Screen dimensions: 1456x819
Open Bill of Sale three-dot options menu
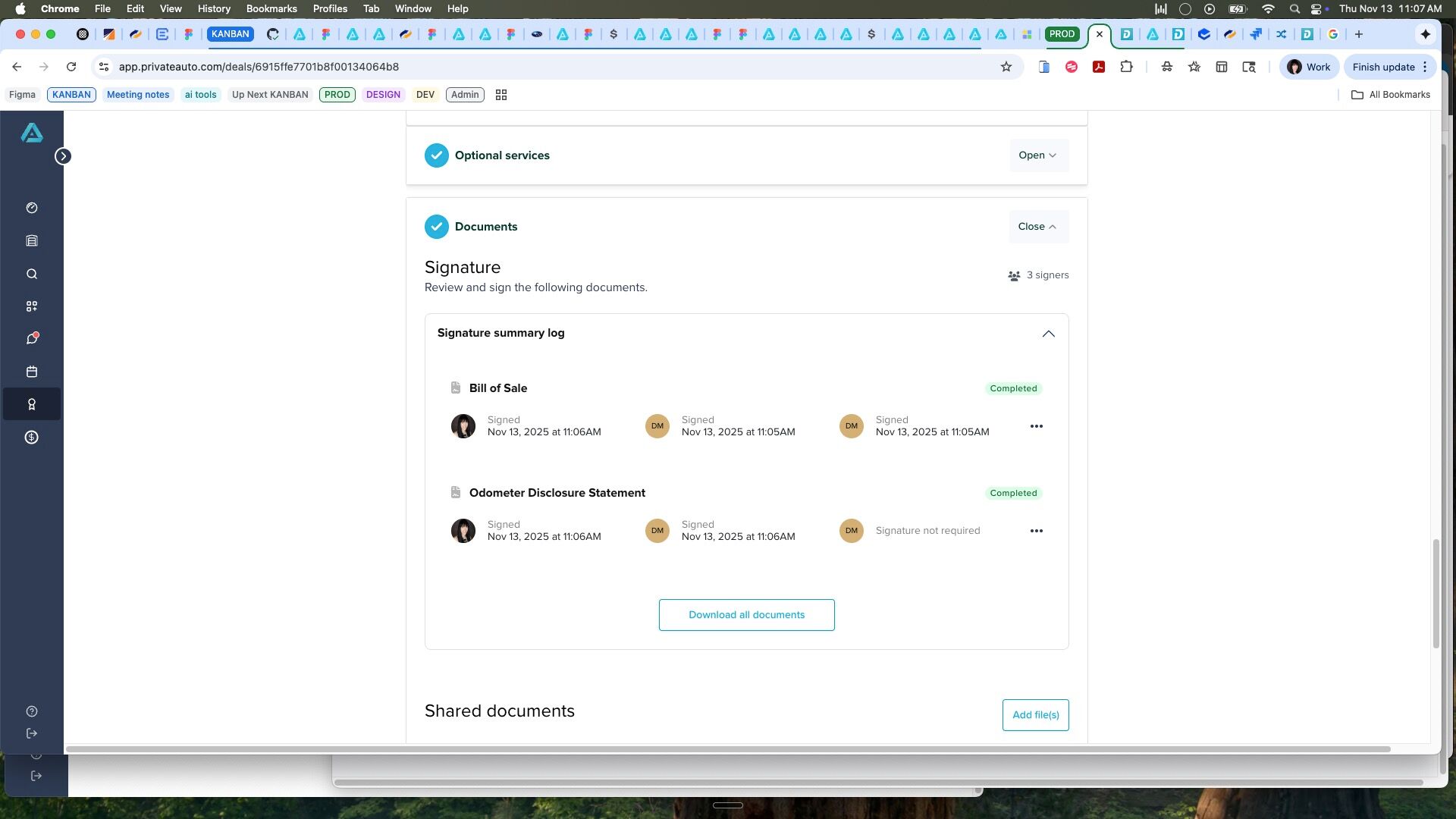click(1037, 426)
